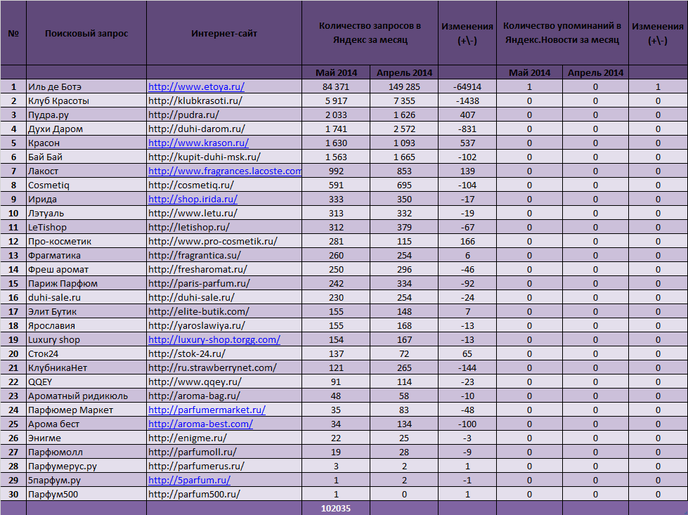Screen dimensions: 688x515
Task: Follow the parfumermarket.ru hyperlink
Action: 207,410
